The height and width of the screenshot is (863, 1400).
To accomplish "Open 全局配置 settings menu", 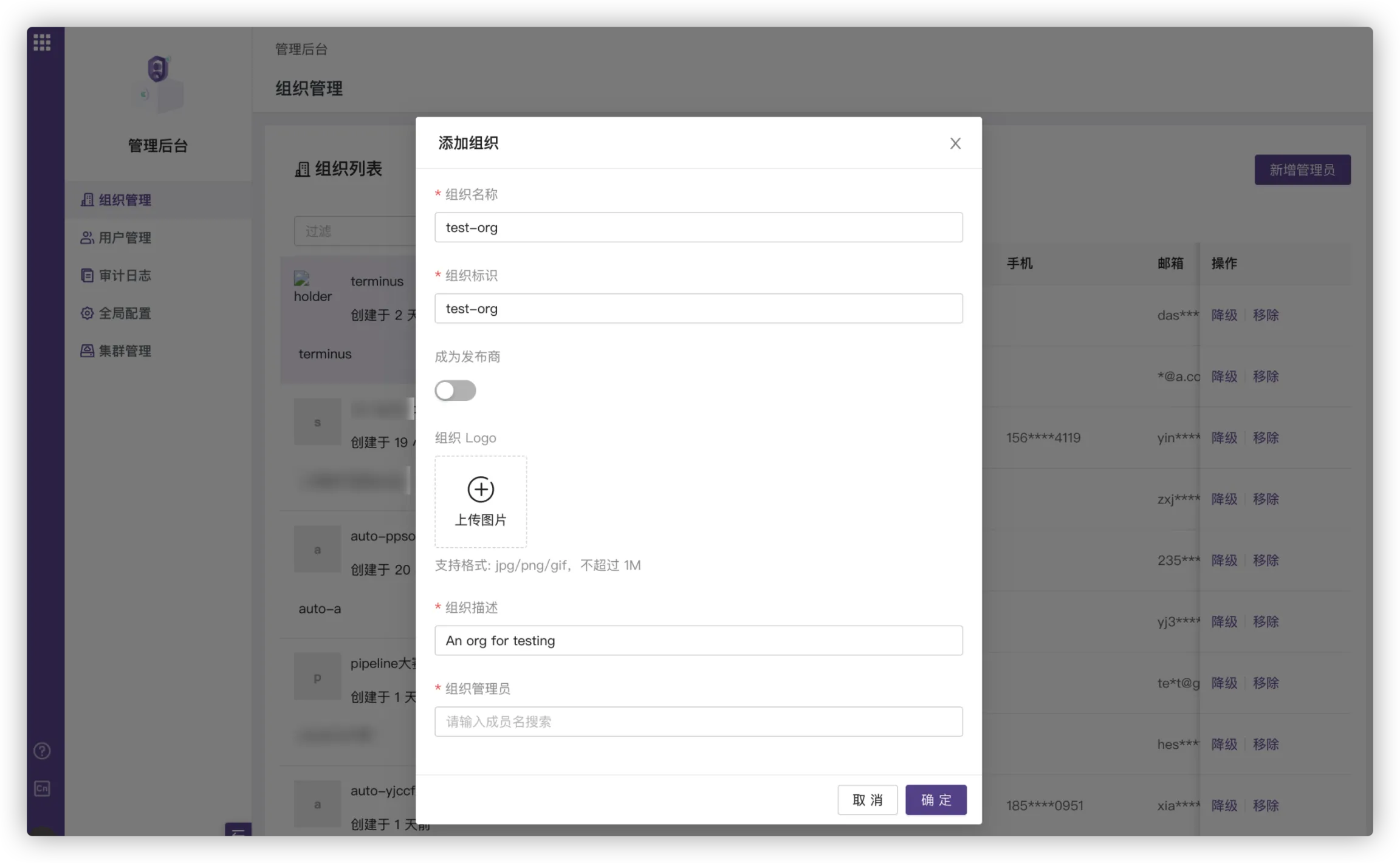I will coord(125,313).
